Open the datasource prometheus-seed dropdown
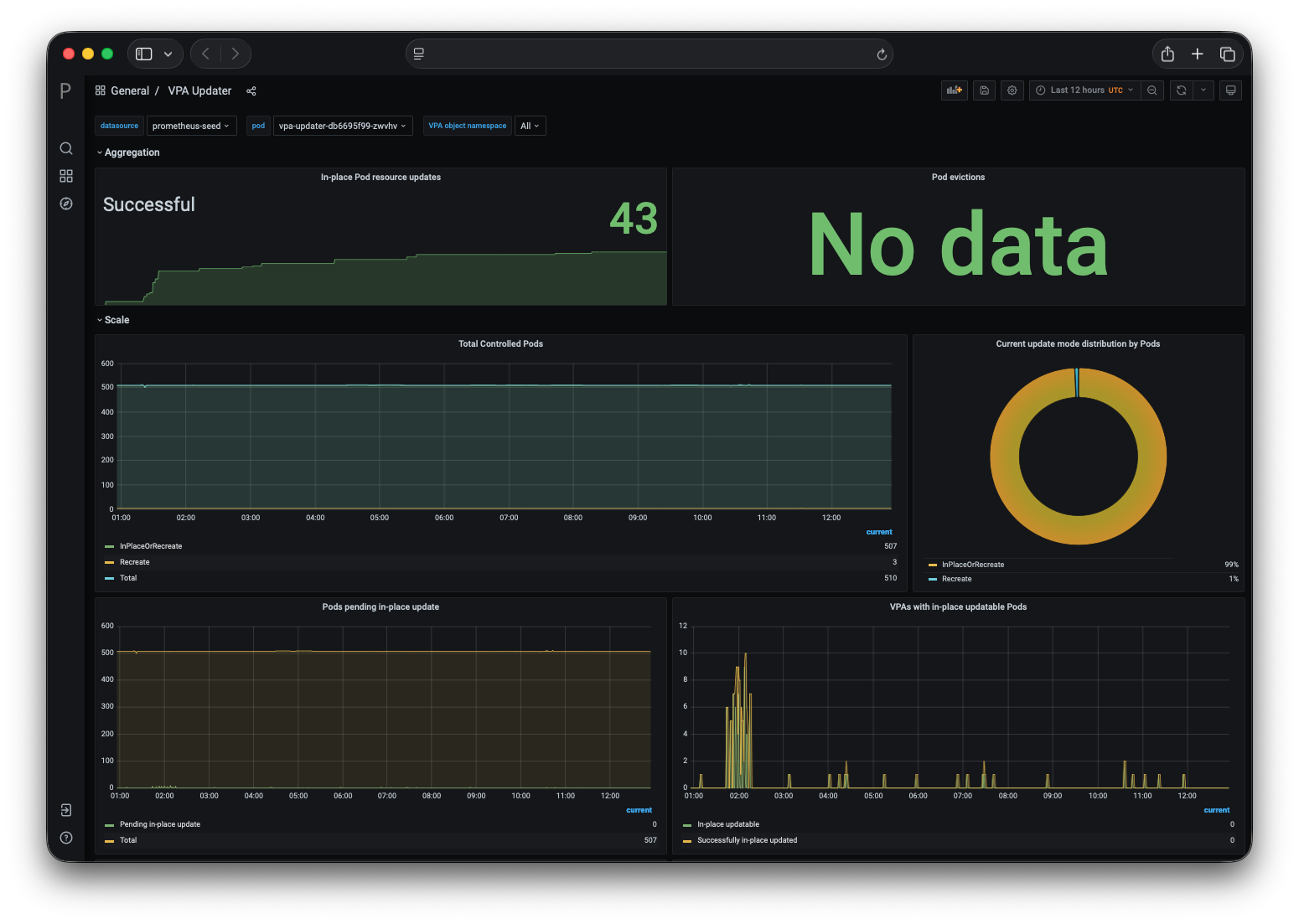Image resolution: width=1299 pixels, height=924 pixels. [192, 126]
